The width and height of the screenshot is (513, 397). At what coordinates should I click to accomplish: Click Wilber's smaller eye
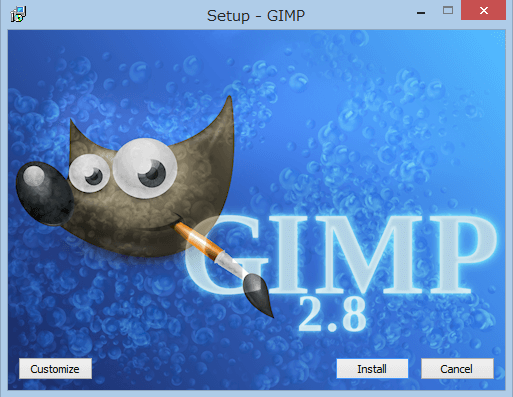[89, 173]
